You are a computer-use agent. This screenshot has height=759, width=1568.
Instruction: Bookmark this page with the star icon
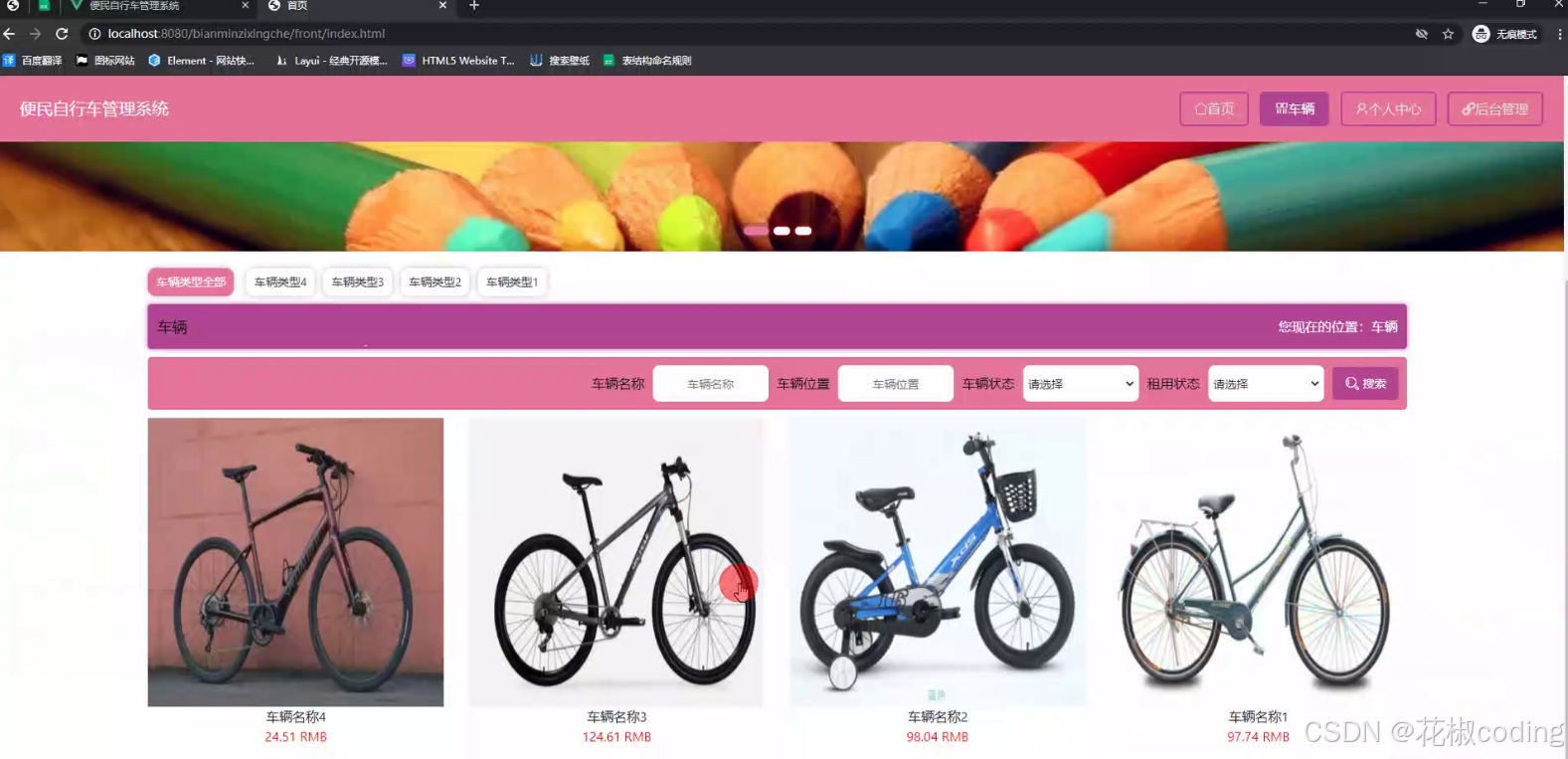(x=1448, y=34)
